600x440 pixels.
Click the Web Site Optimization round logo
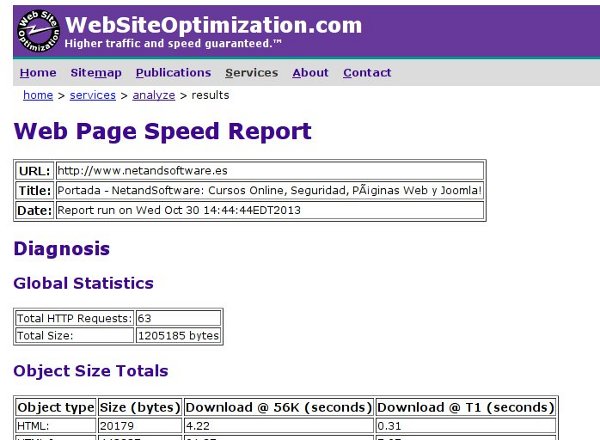(x=38, y=31)
